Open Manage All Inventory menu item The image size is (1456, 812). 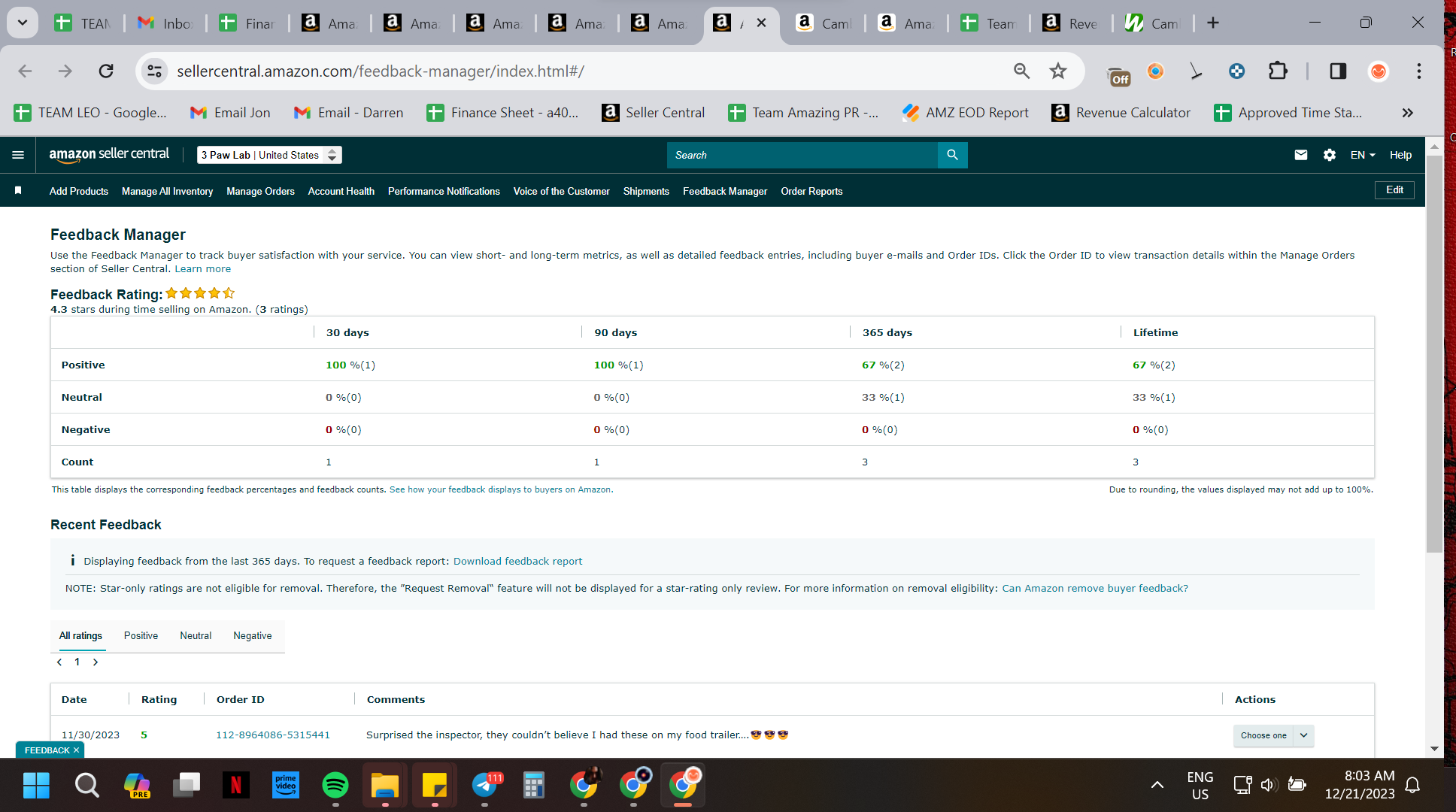click(x=167, y=192)
